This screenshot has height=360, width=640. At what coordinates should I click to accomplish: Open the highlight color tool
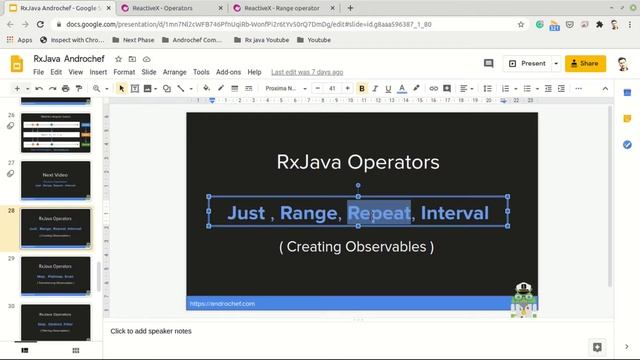(416, 88)
